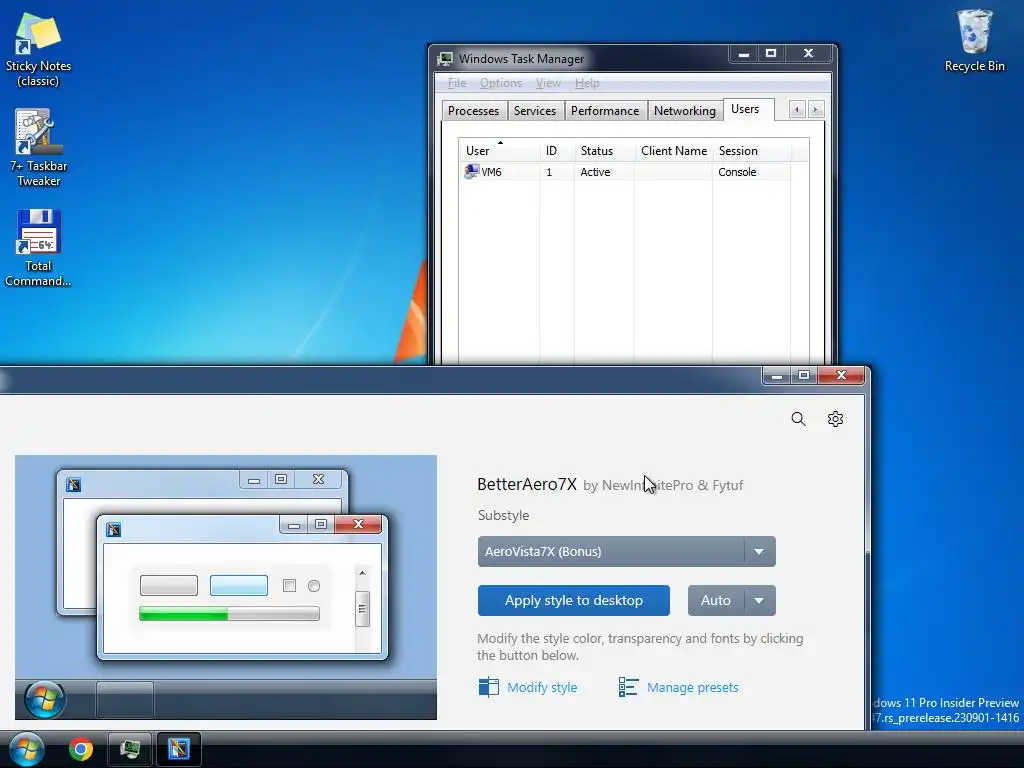Click the Windows Start orb on taskbar
Viewport: 1024px width, 768px height.
tap(27, 749)
